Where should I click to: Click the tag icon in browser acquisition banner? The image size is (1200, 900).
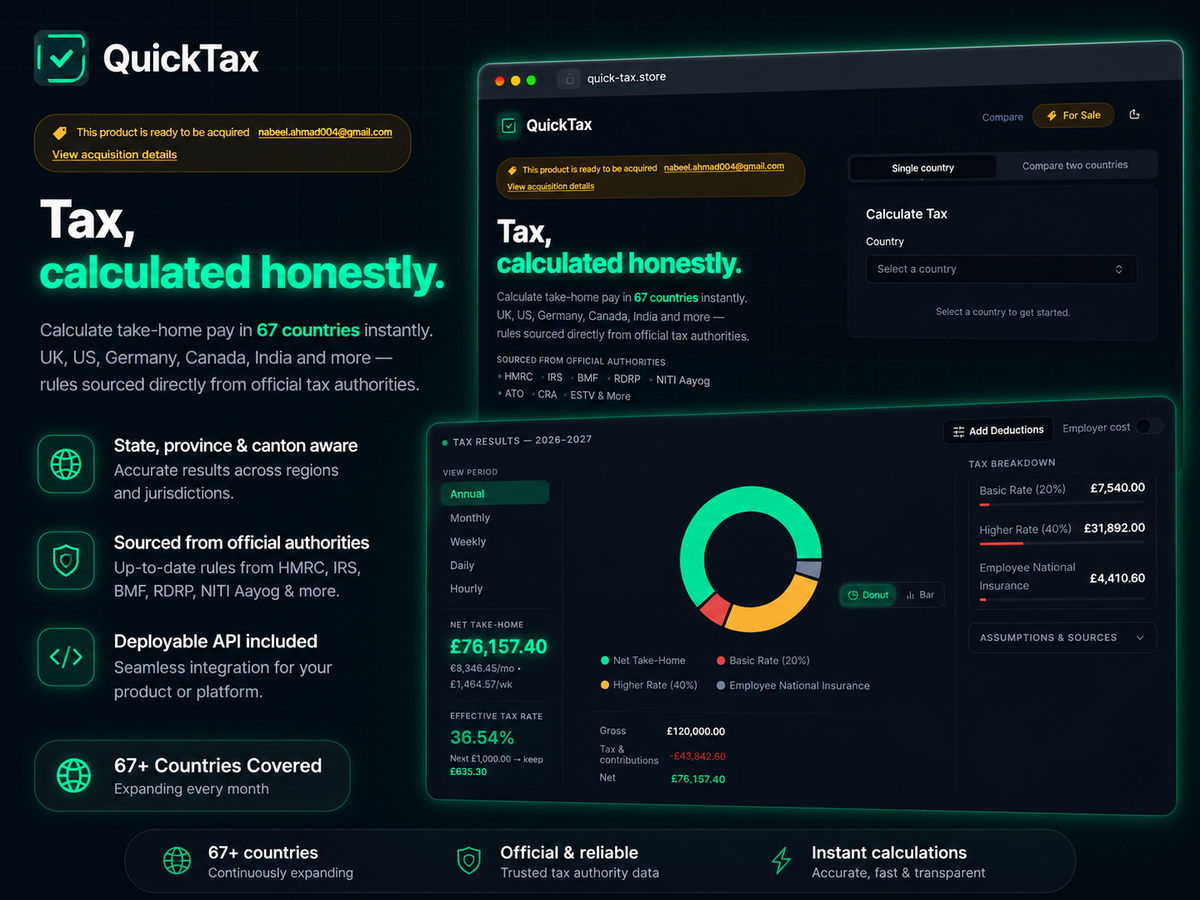(x=513, y=169)
